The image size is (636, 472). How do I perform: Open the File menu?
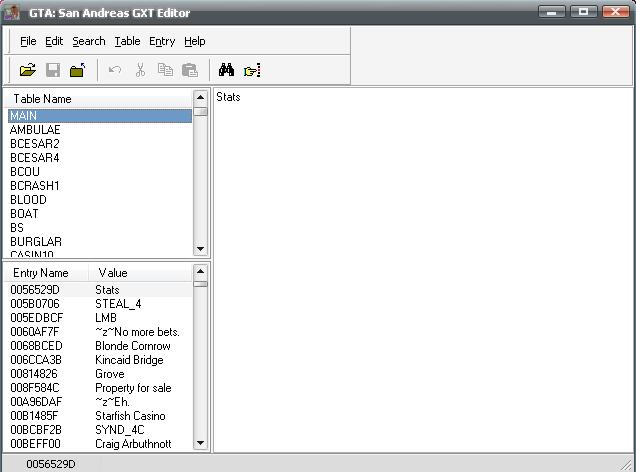pos(28,41)
